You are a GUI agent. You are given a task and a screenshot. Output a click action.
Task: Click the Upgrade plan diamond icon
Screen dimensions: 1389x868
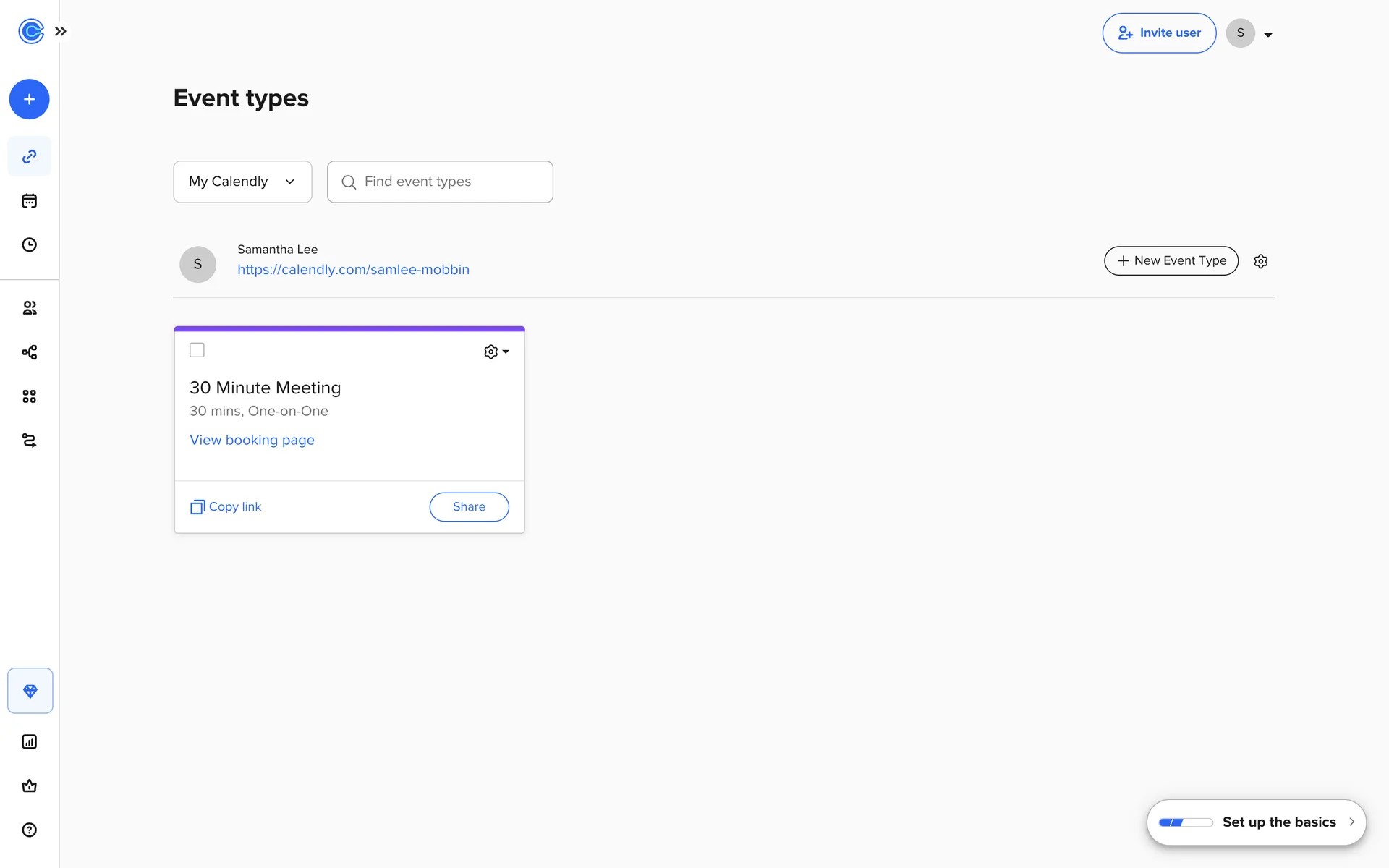30,691
